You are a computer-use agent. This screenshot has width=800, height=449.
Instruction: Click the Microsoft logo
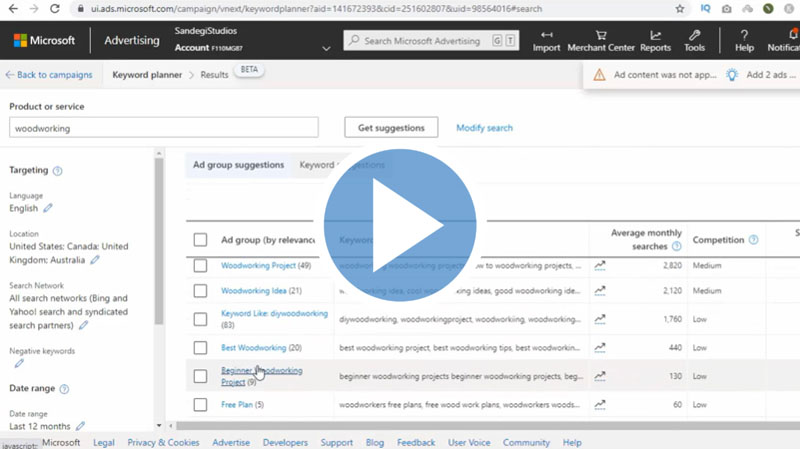click(44, 40)
